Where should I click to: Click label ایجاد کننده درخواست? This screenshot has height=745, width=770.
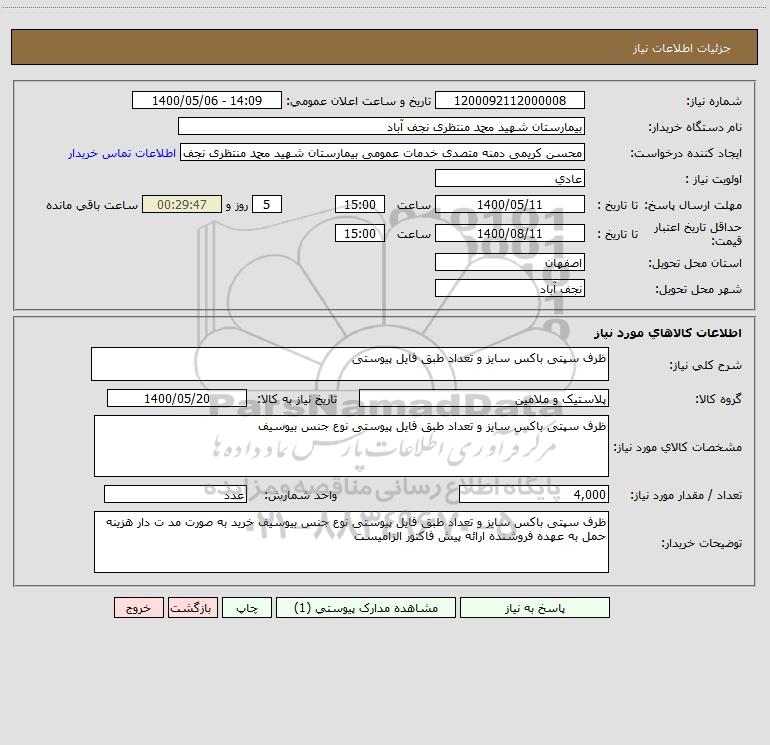pos(686,153)
